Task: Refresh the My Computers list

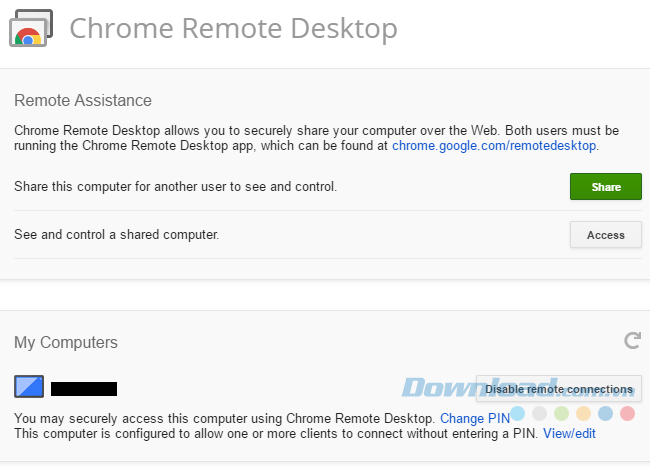Action: click(632, 341)
